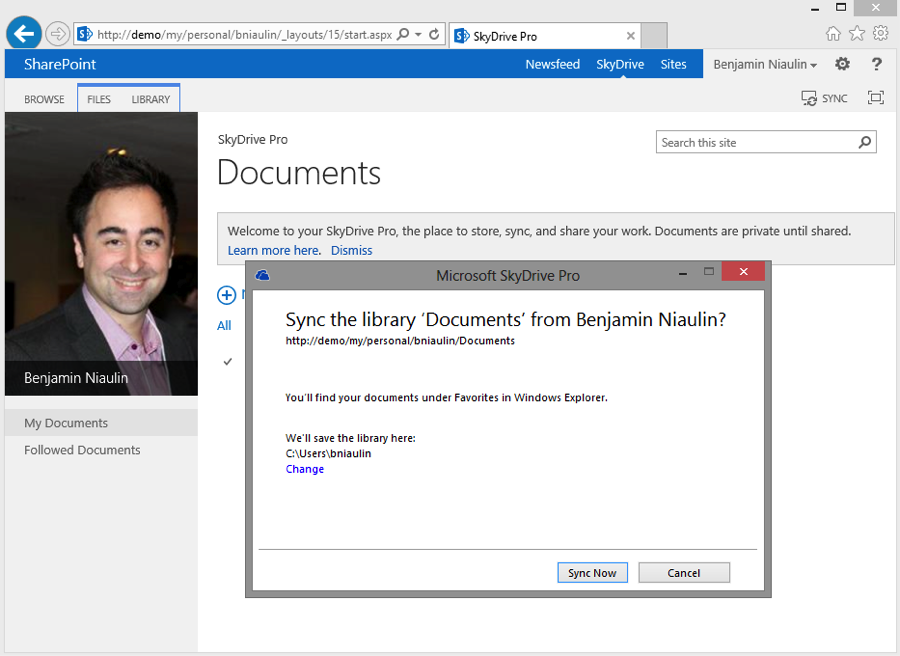Click the browser address bar URL
Image resolution: width=900 pixels, height=656 pixels.
click(x=245, y=34)
